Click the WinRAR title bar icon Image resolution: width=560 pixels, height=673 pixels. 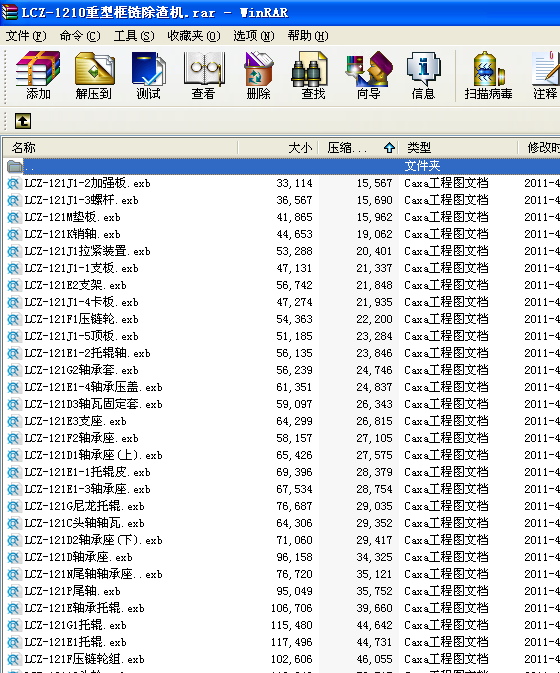pyautogui.click(x=9, y=12)
